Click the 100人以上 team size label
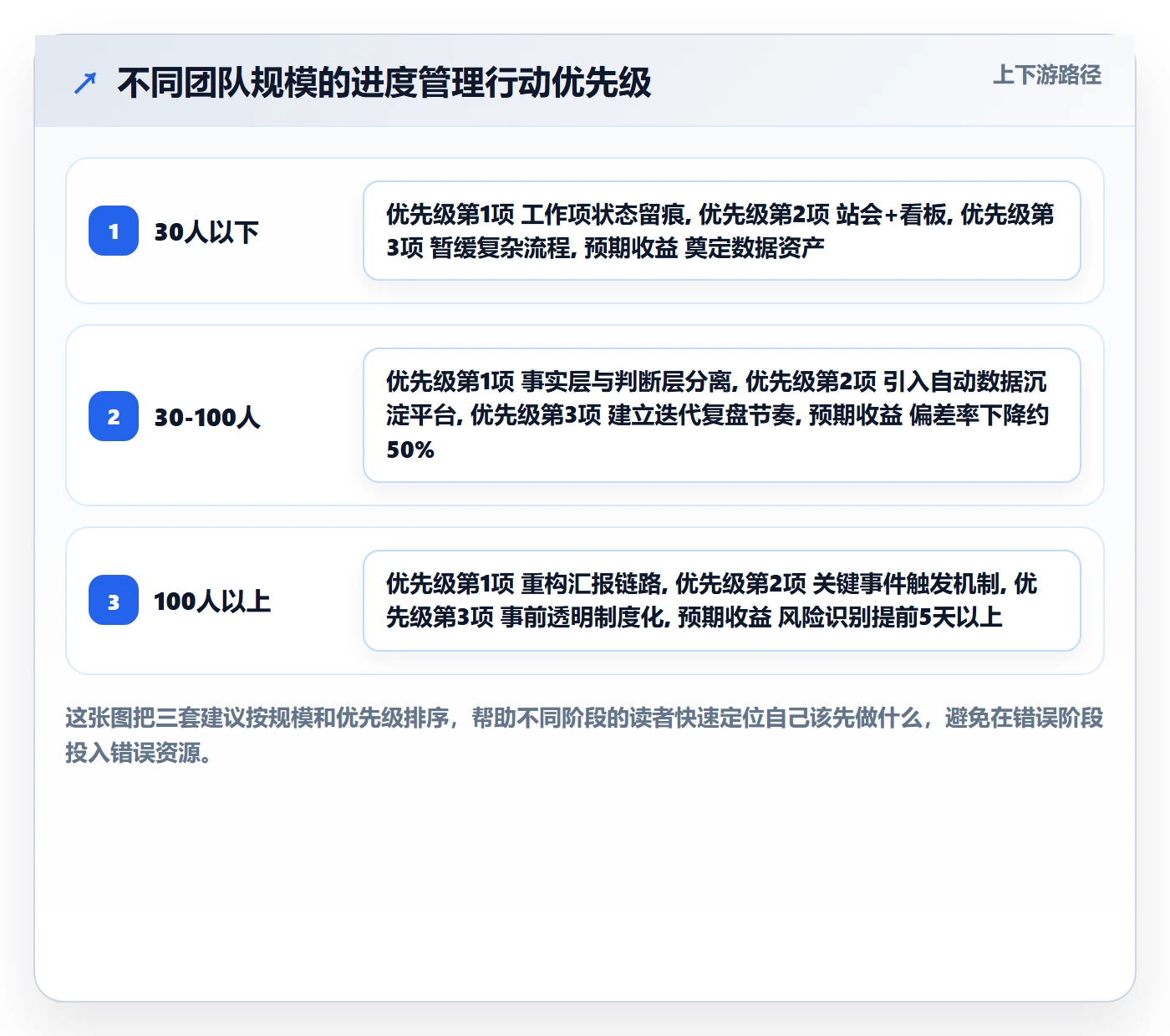The width and height of the screenshot is (1170, 1036). [212, 601]
